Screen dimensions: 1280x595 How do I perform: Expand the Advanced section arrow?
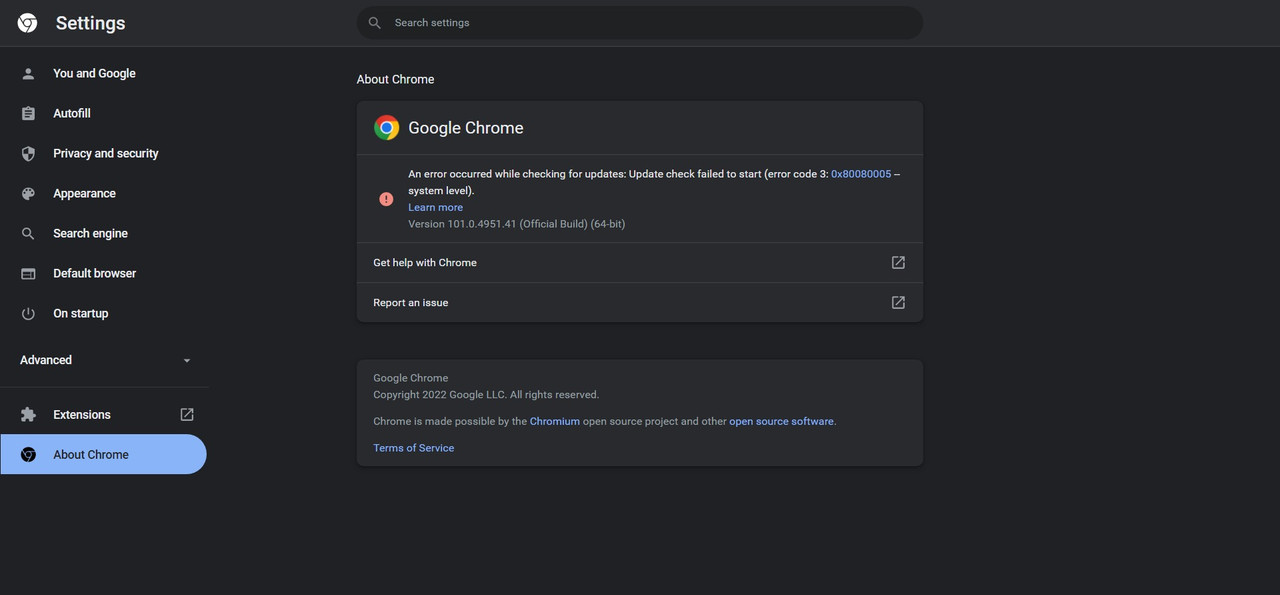tap(187, 360)
